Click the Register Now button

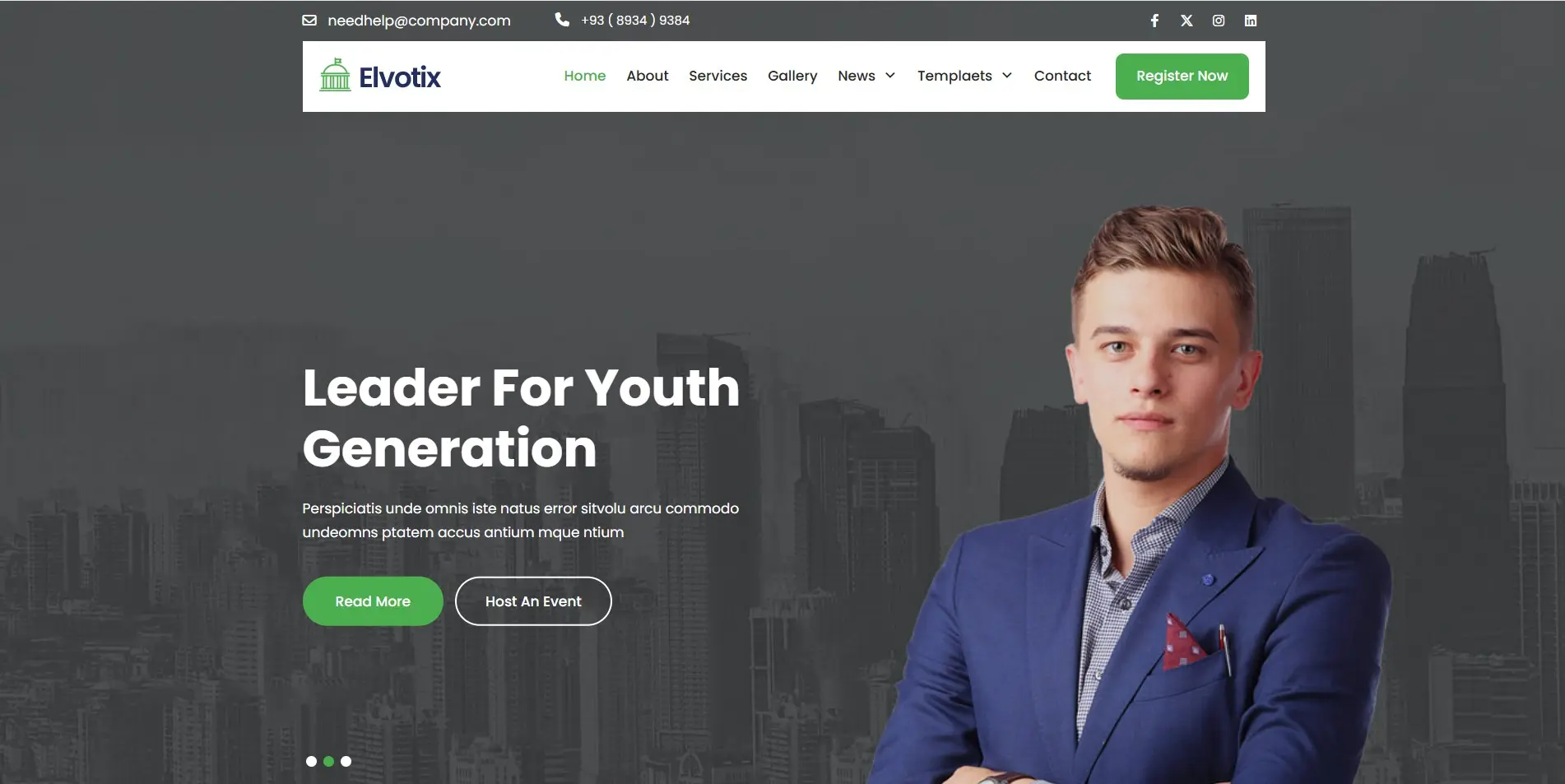1182,77
